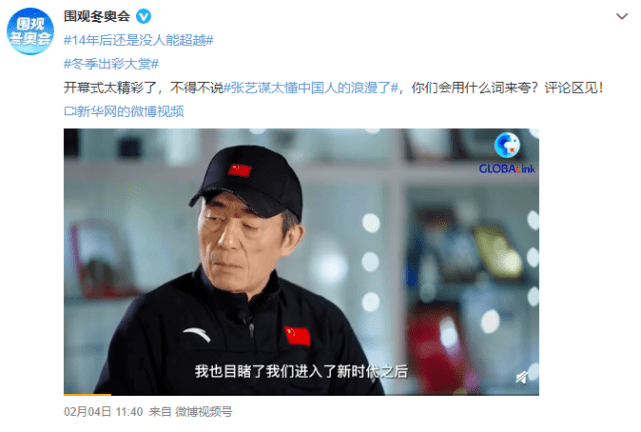This screenshot has height=432, width=641.
Task: Click the white logo on the jacket
Action: [197, 334]
